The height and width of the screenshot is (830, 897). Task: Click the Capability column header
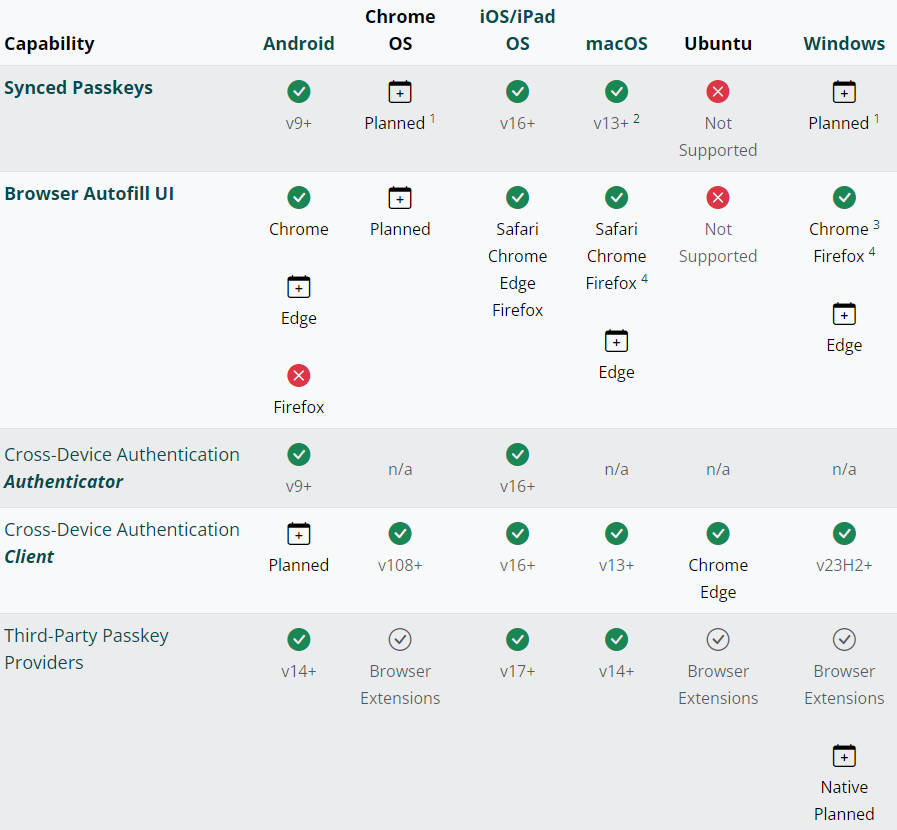(x=49, y=43)
